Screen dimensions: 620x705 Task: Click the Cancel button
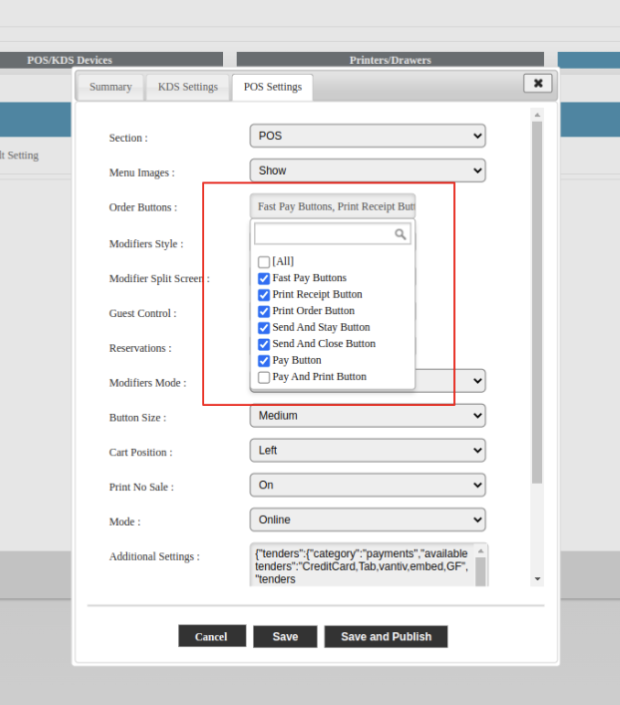(x=212, y=636)
